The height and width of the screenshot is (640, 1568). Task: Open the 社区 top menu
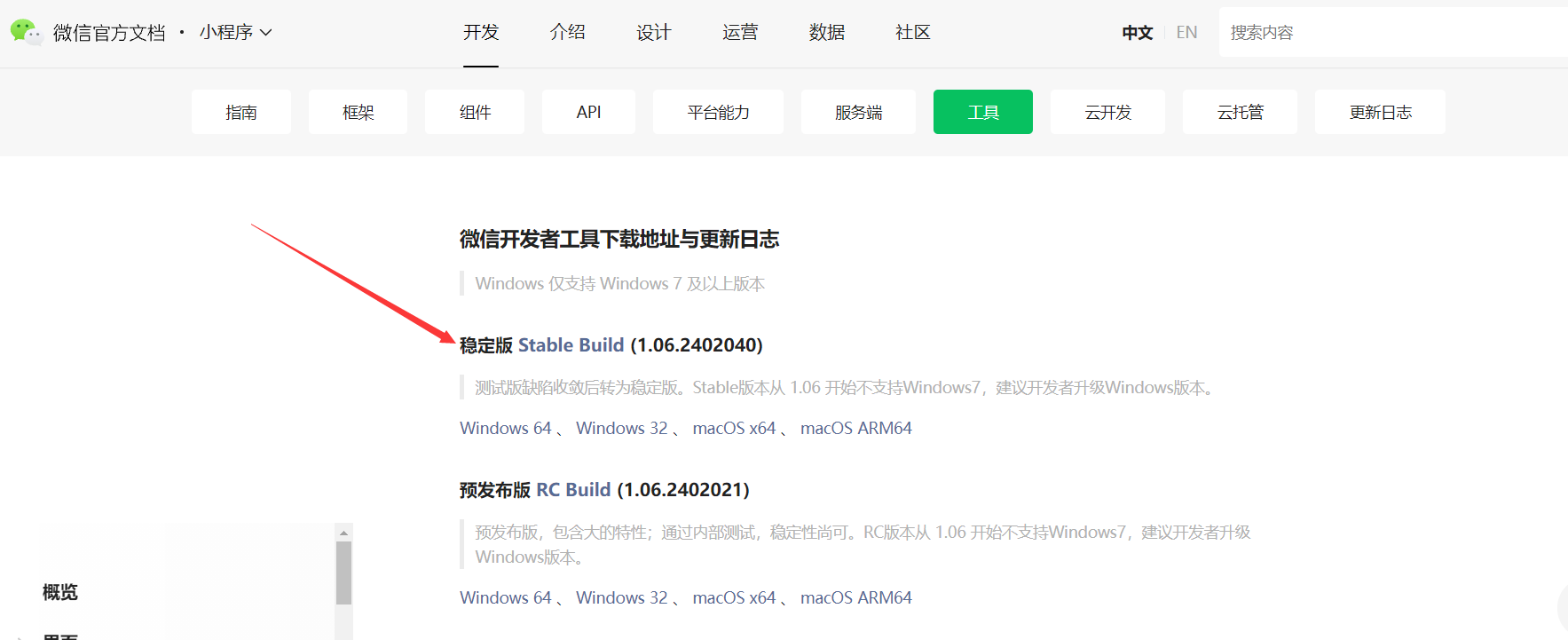(913, 32)
